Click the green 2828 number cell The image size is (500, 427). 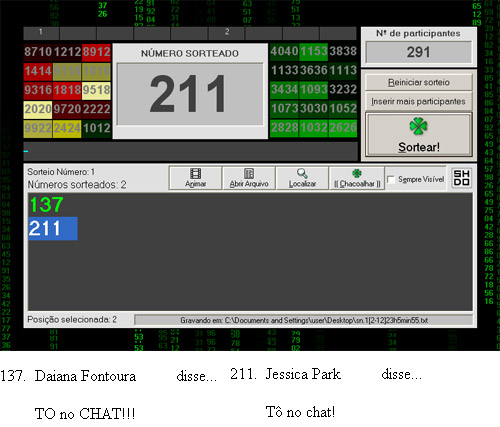point(284,128)
